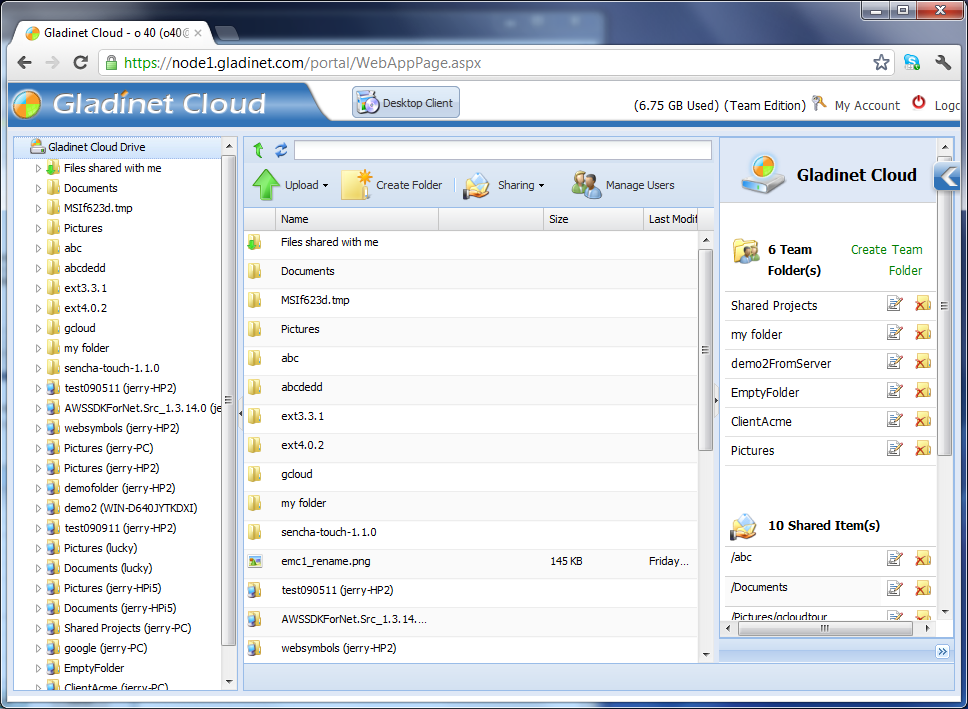Image resolution: width=968 pixels, height=709 pixels.
Task: Click the delete icon for Shared Projects
Action: [x=923, y=303]
